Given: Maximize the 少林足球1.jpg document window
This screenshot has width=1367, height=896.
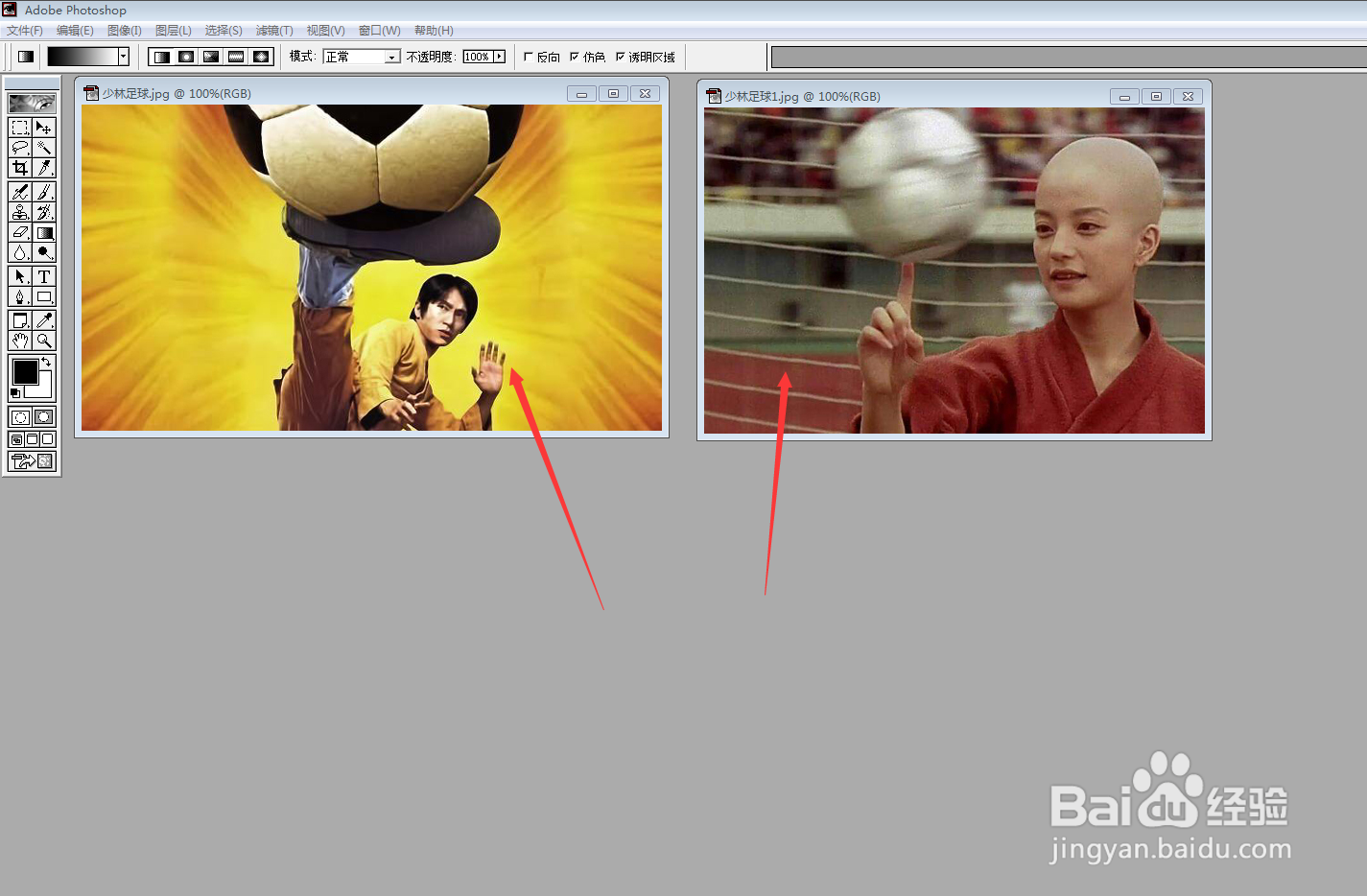Looking at the screenshot, I should [1156, 97].
